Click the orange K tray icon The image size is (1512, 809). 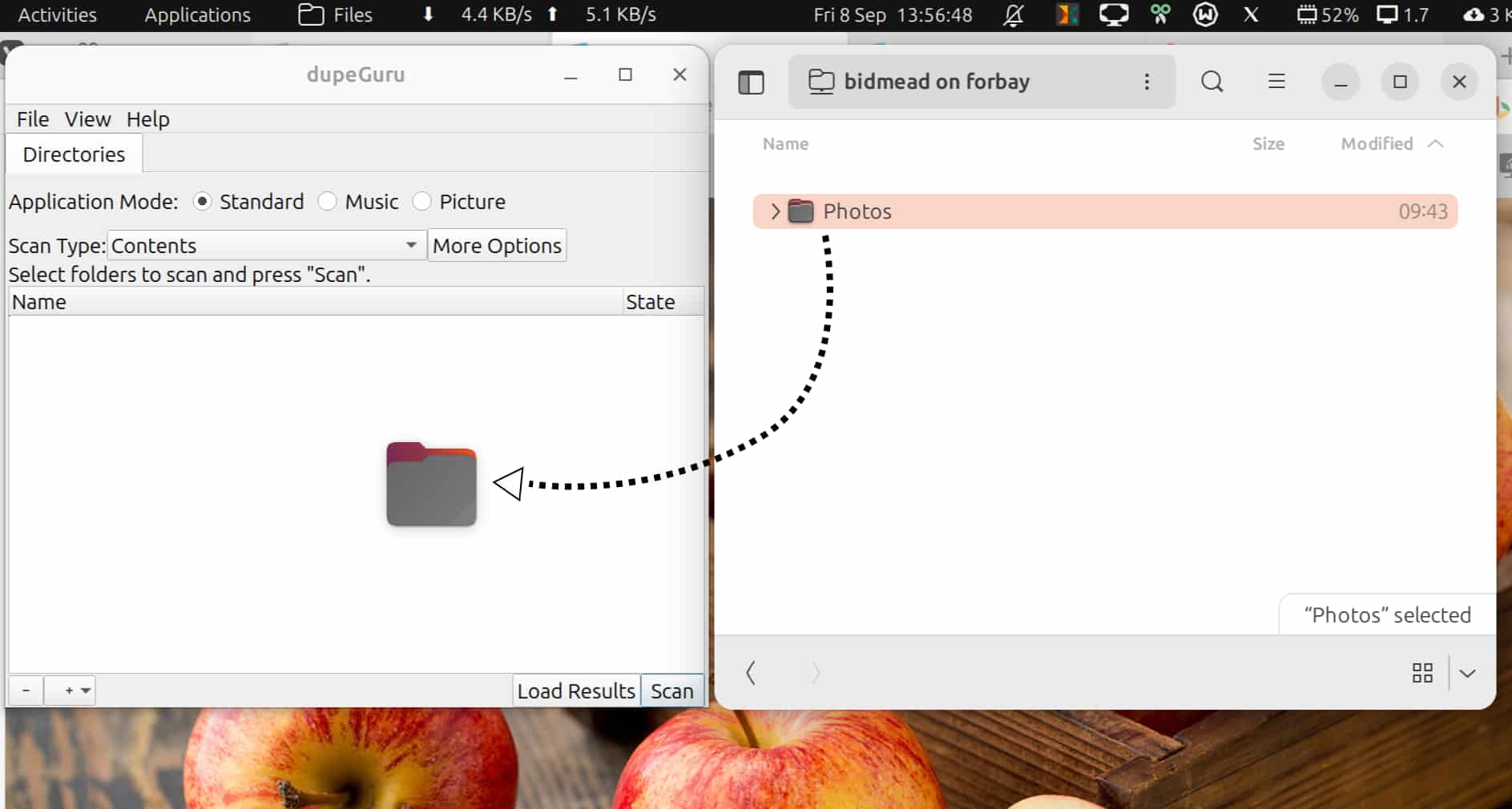(1066, 15)
